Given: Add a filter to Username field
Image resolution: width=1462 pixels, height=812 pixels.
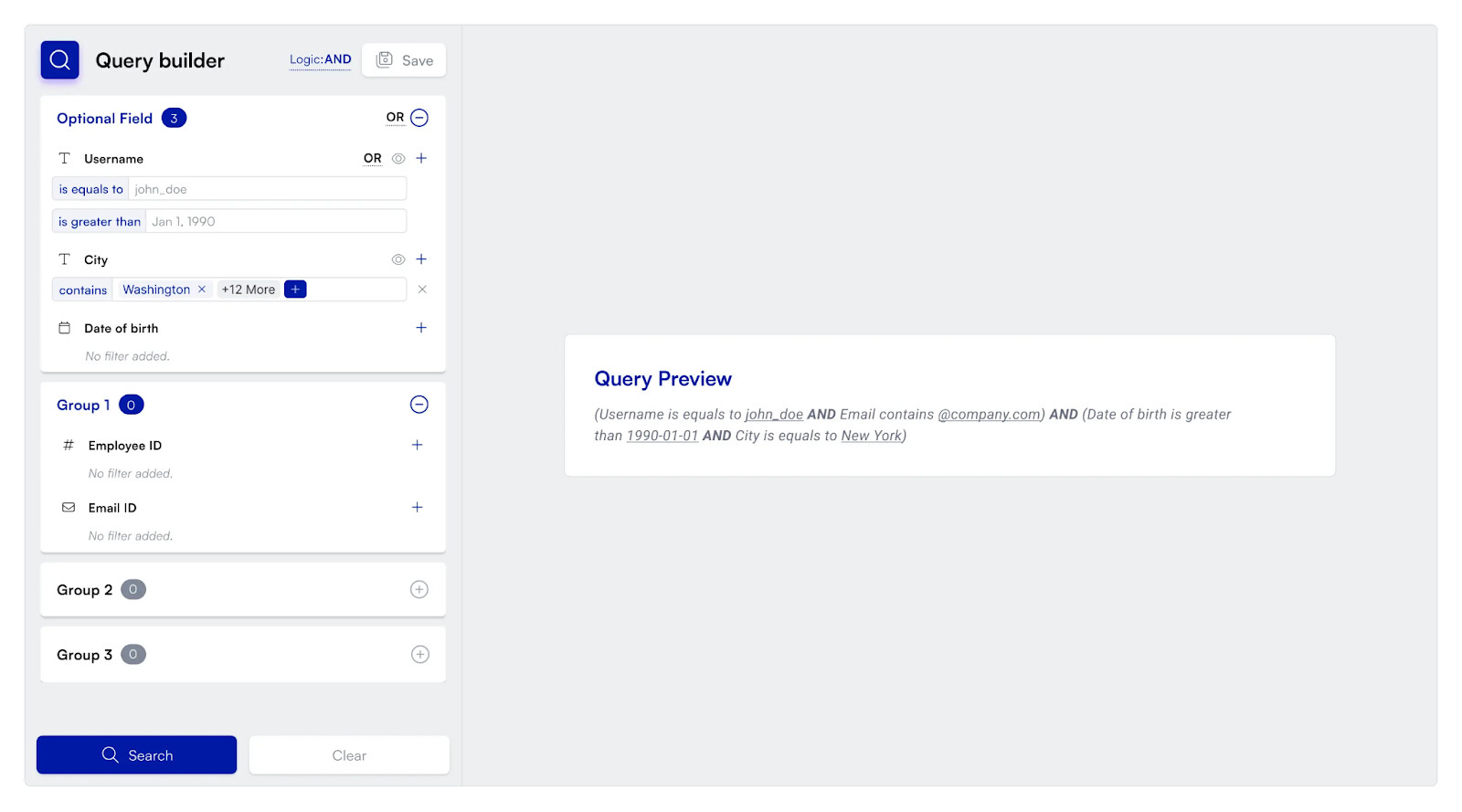Looking at the screenshot, I should [421, 158].
